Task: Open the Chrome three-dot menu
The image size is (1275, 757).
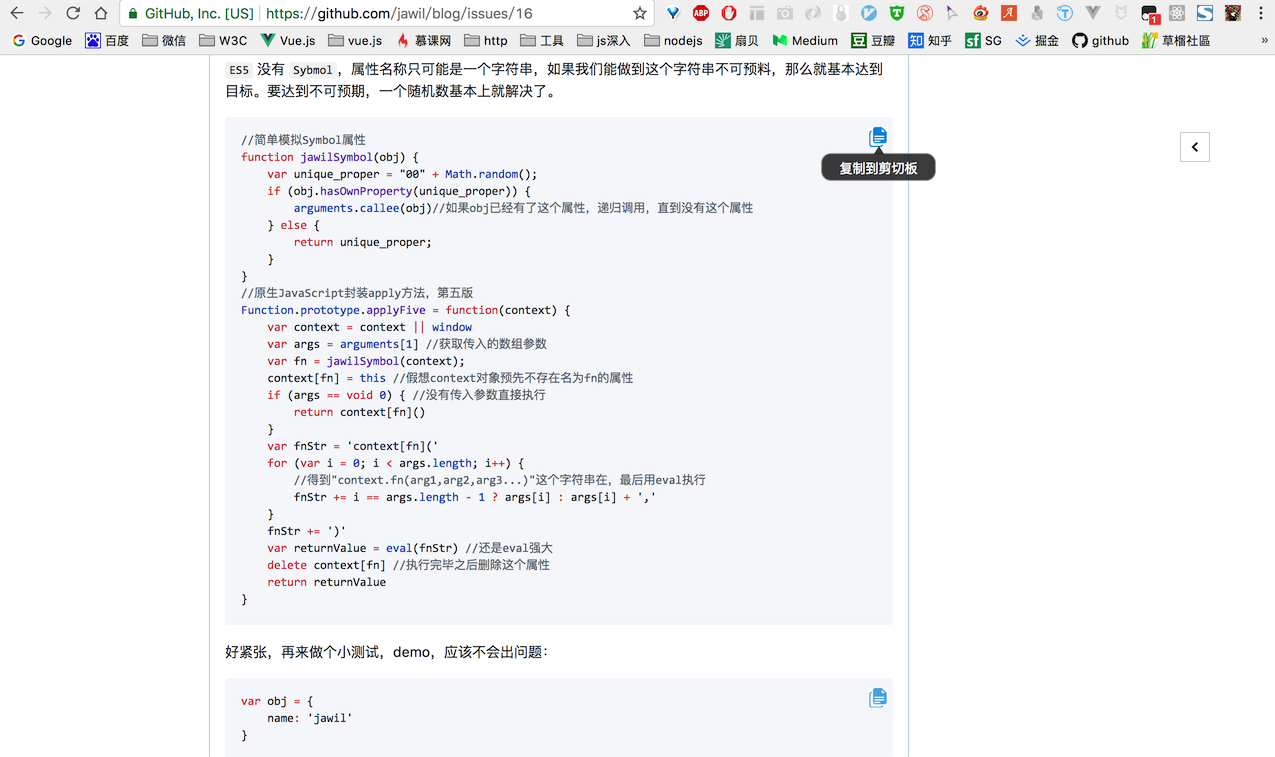Action: click(x=1262, y=13)
